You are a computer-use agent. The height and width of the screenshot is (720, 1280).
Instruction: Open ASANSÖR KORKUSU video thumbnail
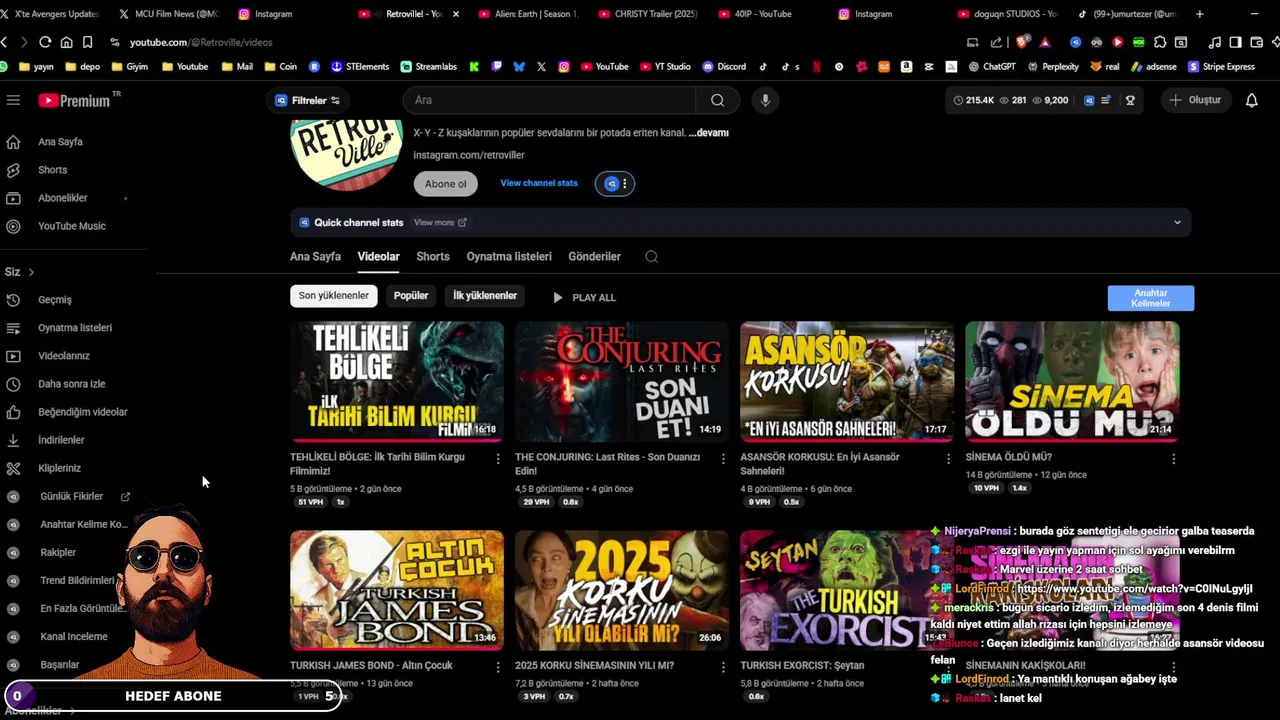(847, 381)
